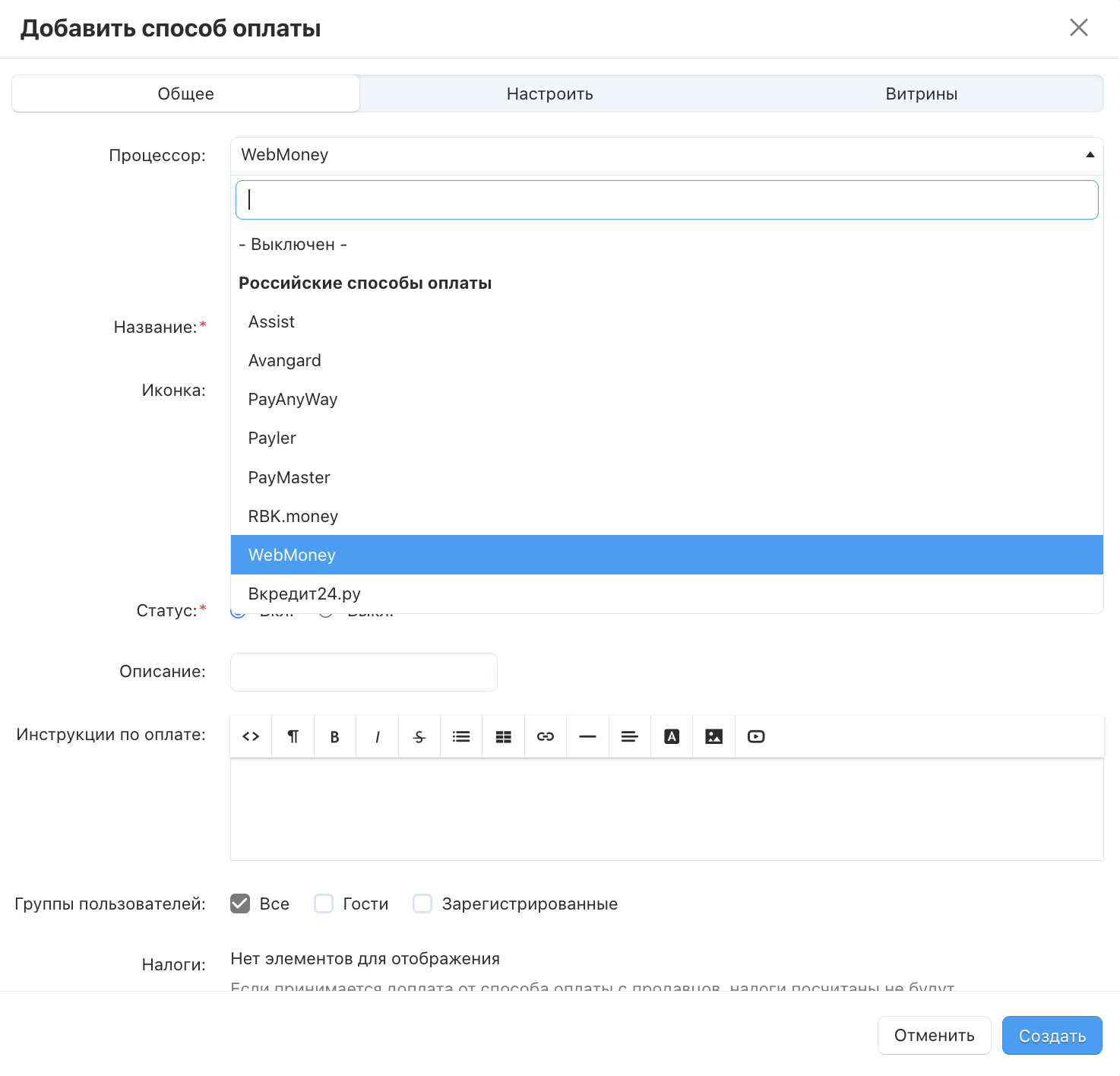Select the - Выключен - option

coord(293,245)
